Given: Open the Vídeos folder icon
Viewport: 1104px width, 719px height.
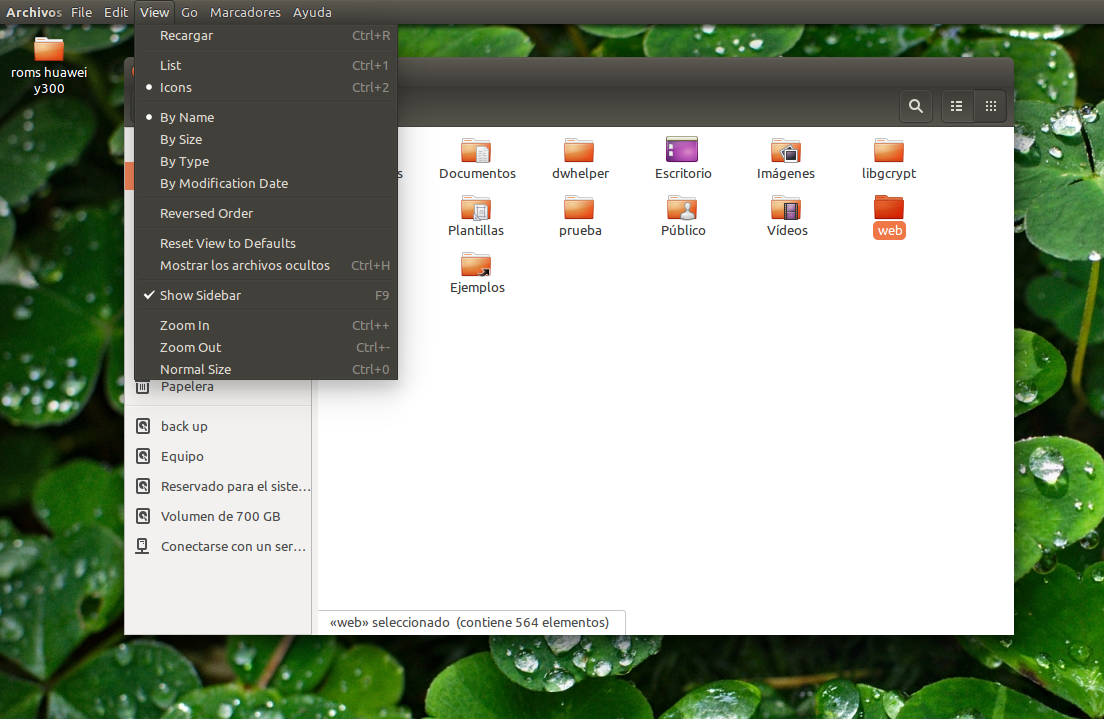Looking at the screenshot, I should pyautogui.click(x=786, y=209).
